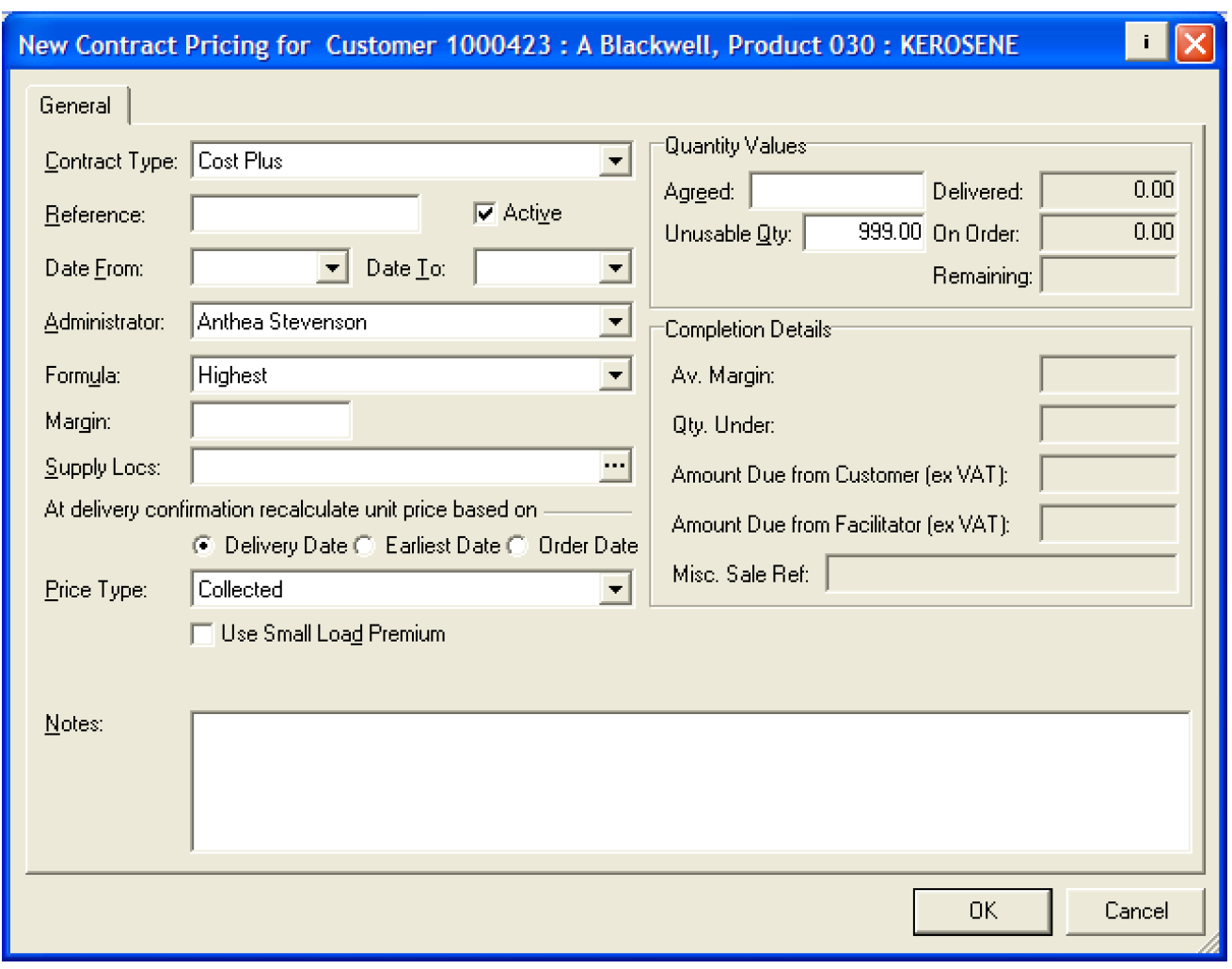Click inside the Notes text area
The height and width of the screenshot is (969, 1232).
[690, 781]
